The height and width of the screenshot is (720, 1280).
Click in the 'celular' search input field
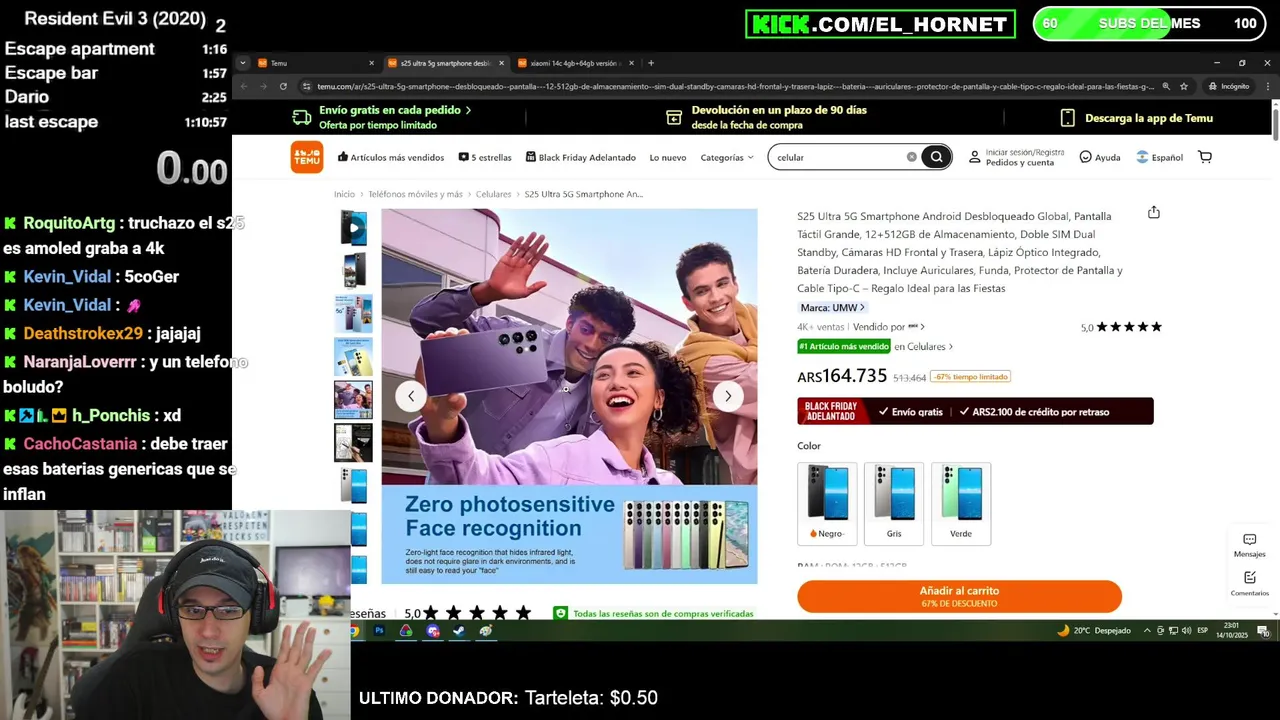838,157
